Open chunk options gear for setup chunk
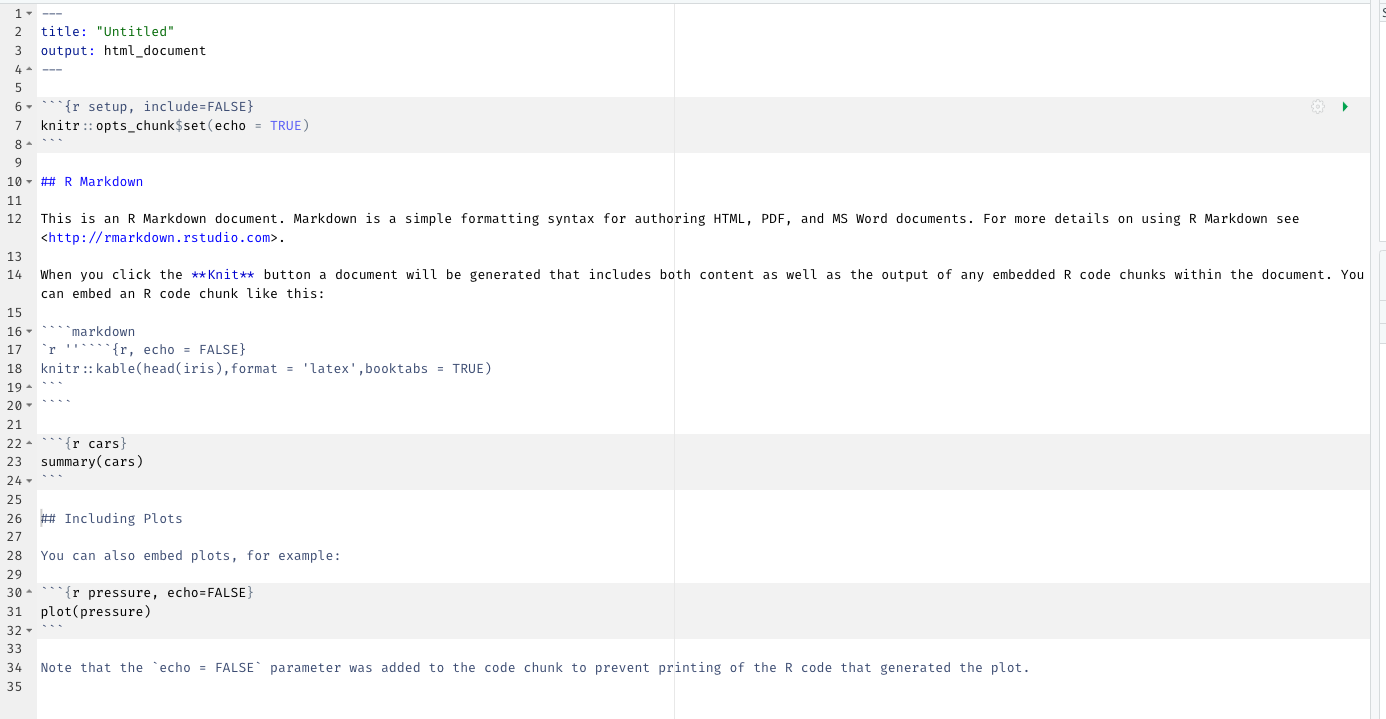Viewport: 1386px width, 719px height. (1318, 106)
